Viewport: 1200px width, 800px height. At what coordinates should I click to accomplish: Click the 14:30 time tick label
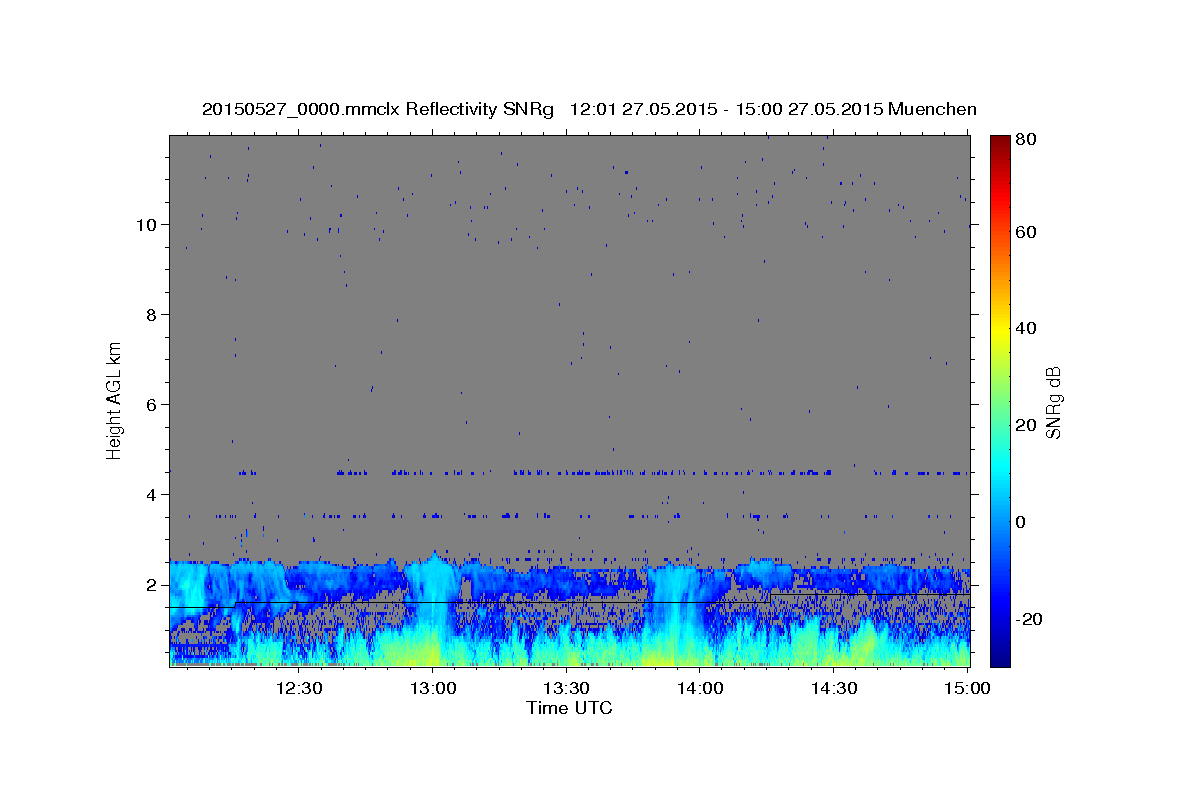[833, 688]
